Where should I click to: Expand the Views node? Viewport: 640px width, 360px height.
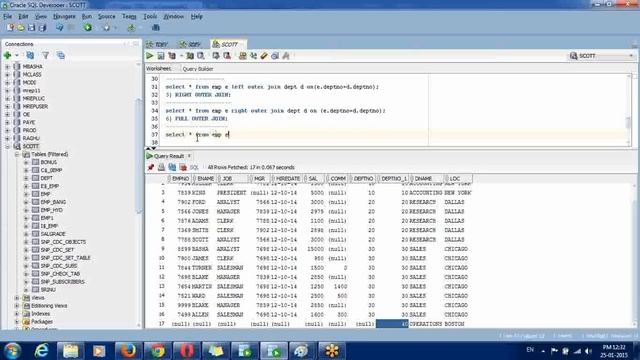(17, 298)
